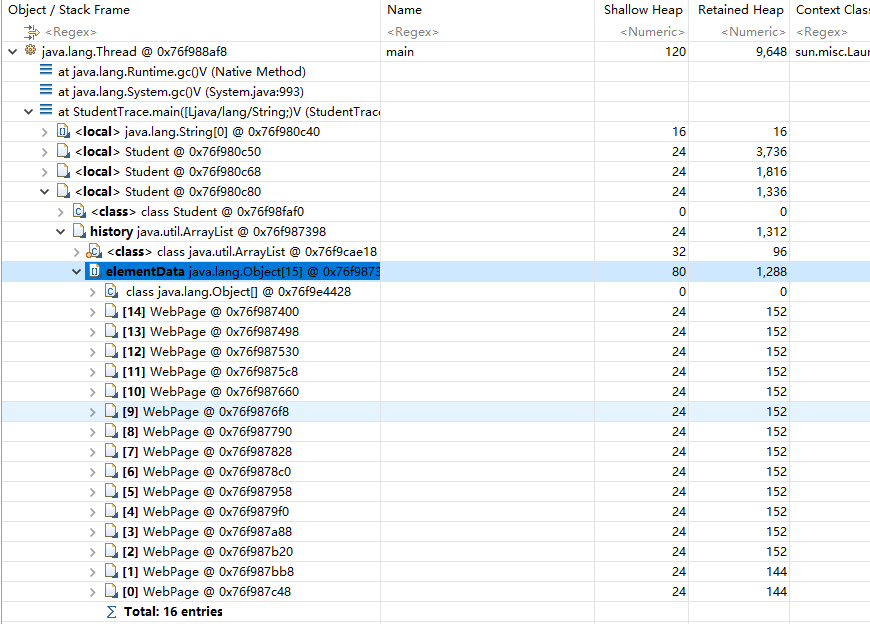This screenshot has width=870, height=624.
Task: Click retained heap value 96
Action: point(780,251)
